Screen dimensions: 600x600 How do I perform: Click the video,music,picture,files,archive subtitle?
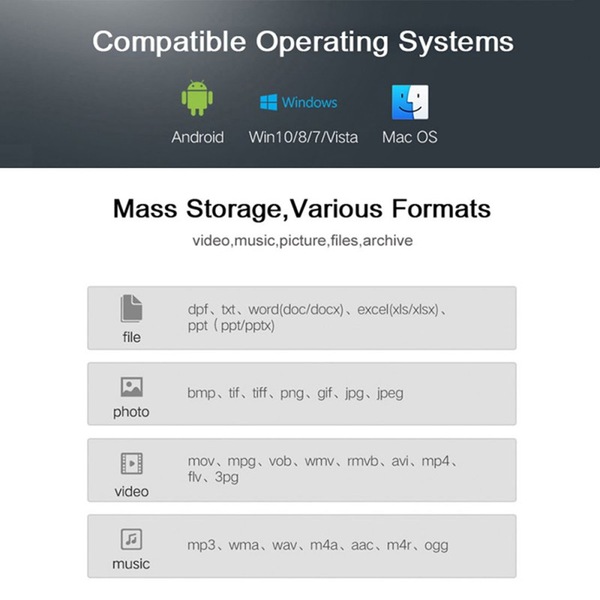(302, 241)
